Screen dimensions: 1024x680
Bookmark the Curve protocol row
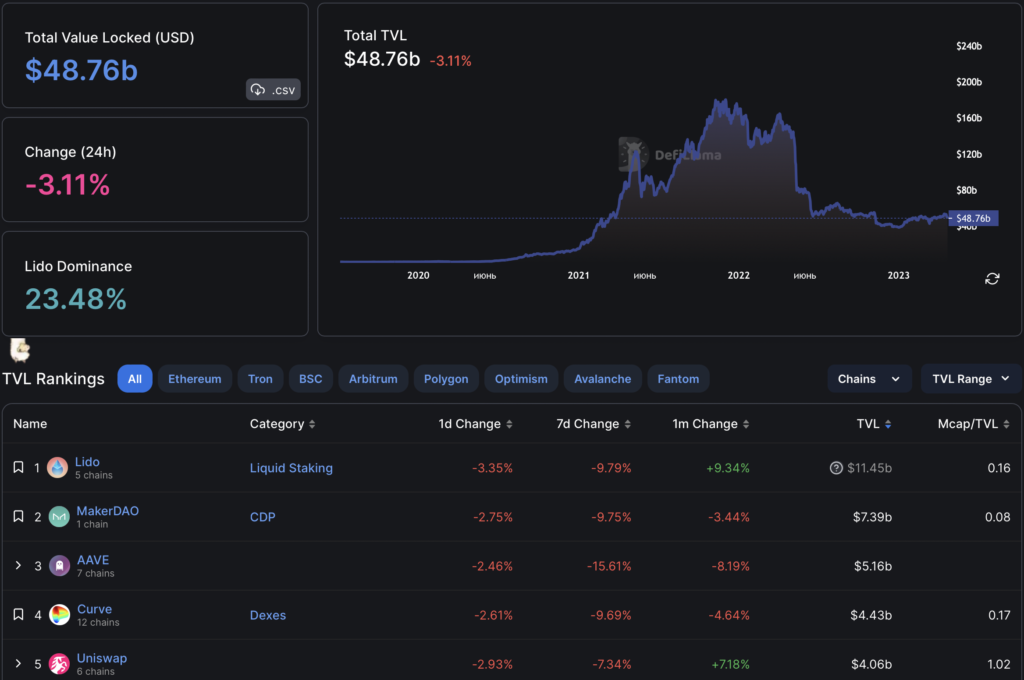point(18,615)
